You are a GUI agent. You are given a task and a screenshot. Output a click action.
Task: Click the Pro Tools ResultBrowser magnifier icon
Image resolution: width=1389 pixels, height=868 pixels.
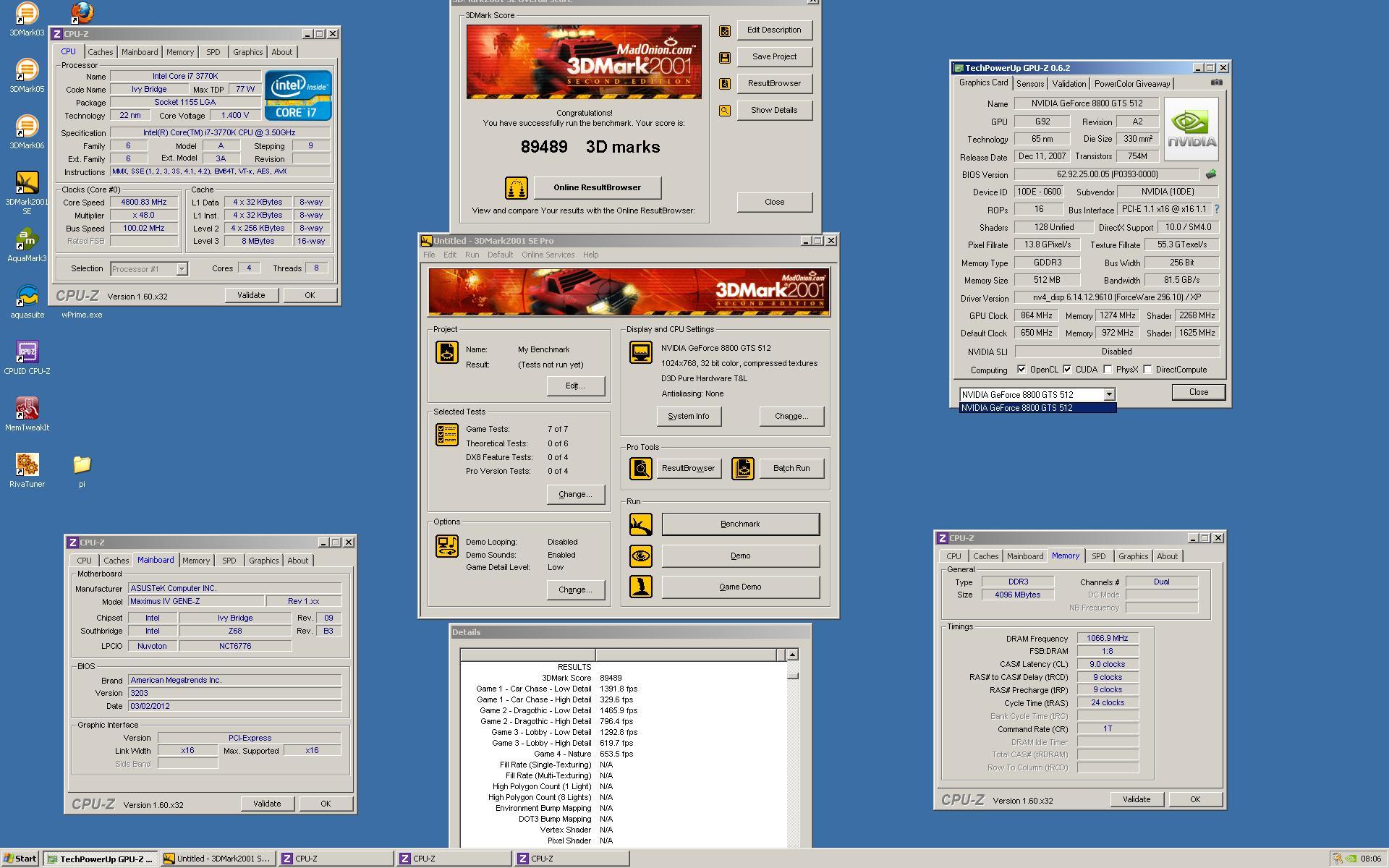pos(640,469)
